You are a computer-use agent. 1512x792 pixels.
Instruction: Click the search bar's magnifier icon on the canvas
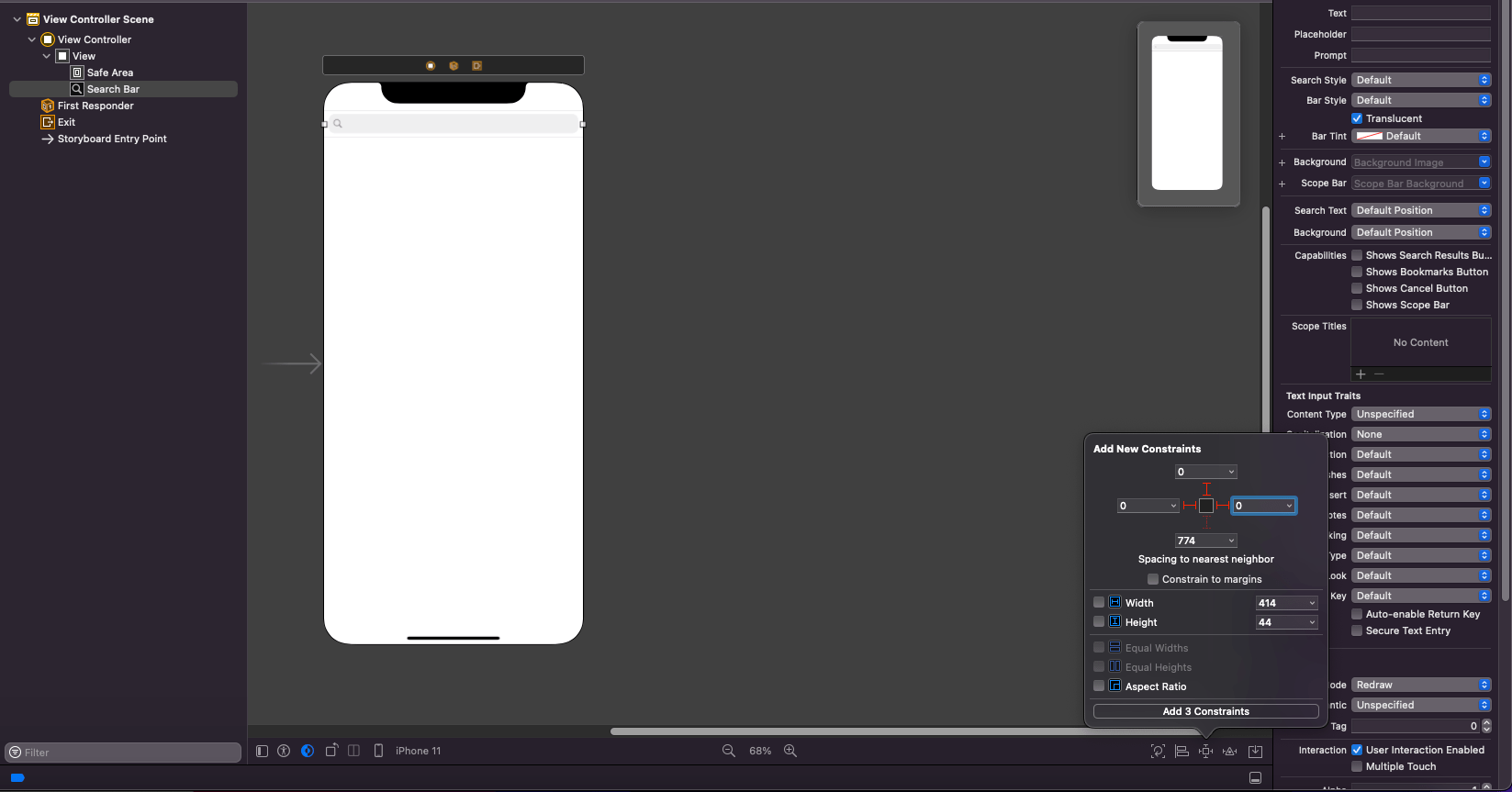[338, 123]
